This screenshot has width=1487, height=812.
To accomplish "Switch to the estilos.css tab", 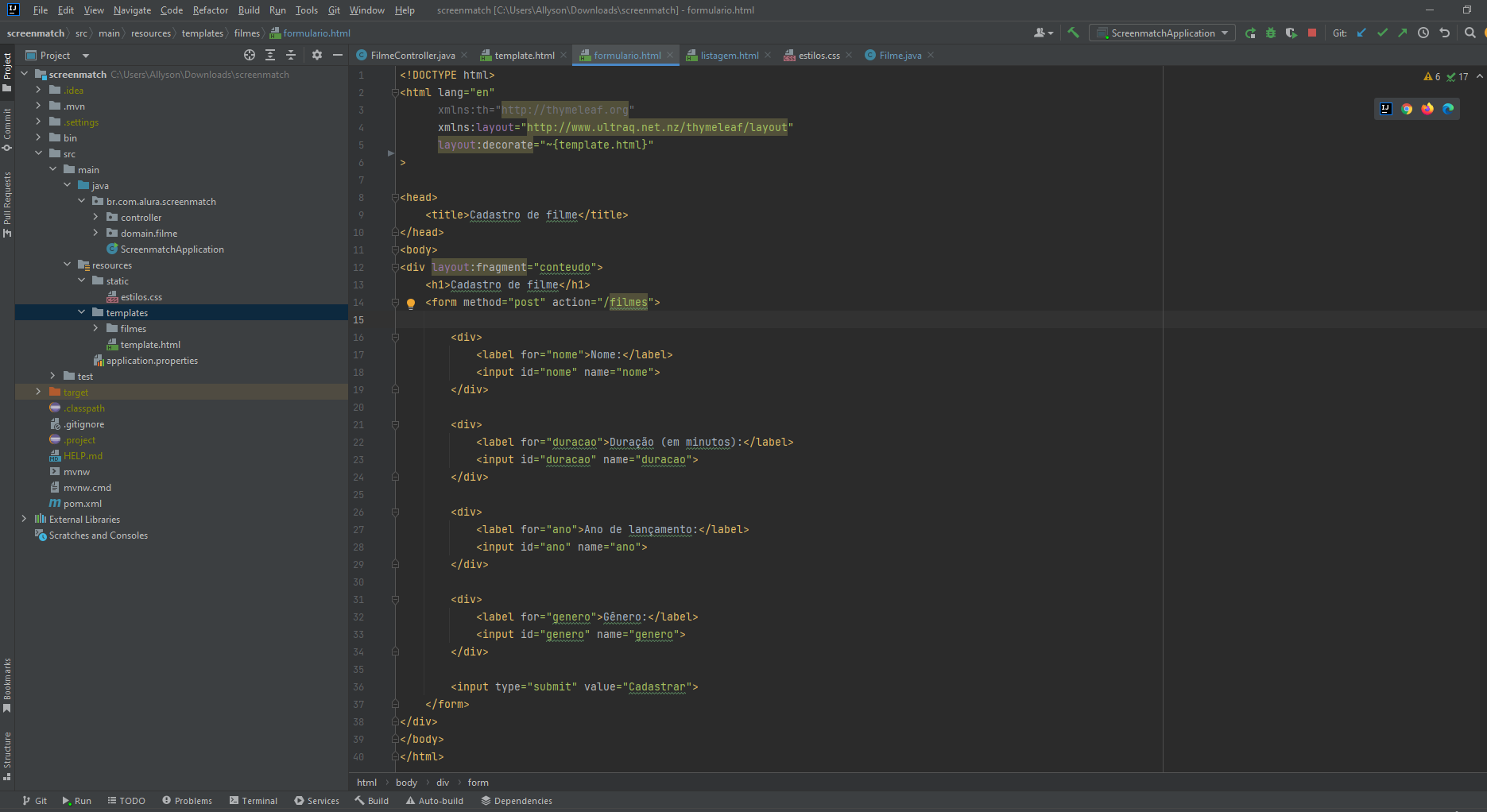I will (x=819, y=55).
